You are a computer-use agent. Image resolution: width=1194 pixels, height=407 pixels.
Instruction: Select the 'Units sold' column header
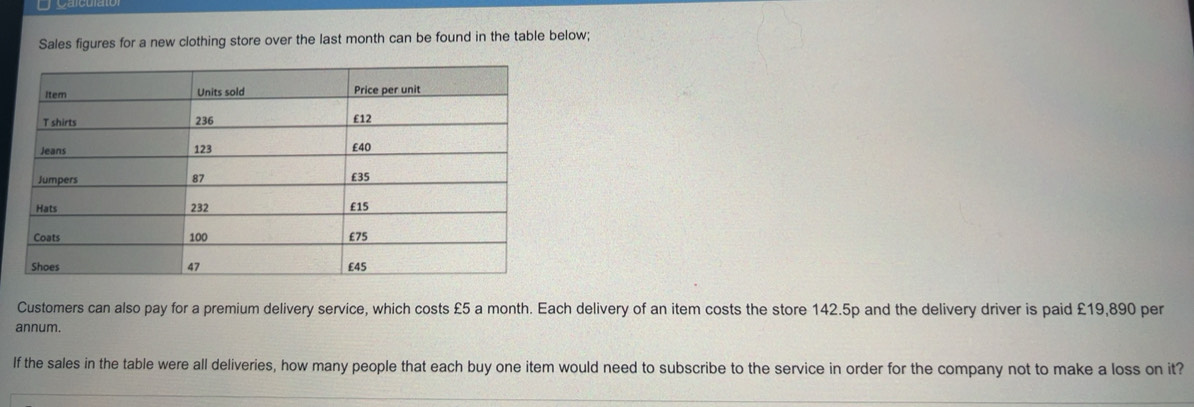pyautogui.click(x=221, y=92)
